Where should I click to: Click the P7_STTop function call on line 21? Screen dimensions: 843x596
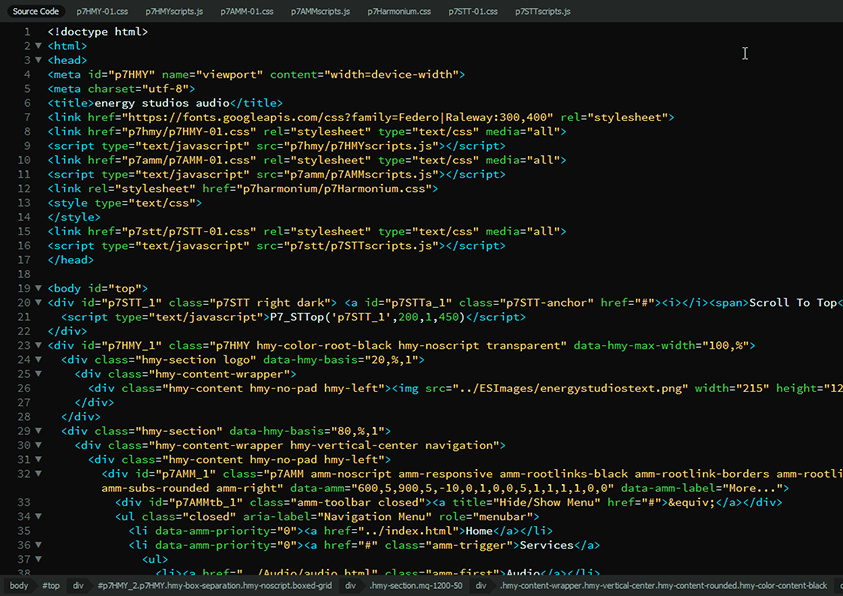click(x=367, y=317)
